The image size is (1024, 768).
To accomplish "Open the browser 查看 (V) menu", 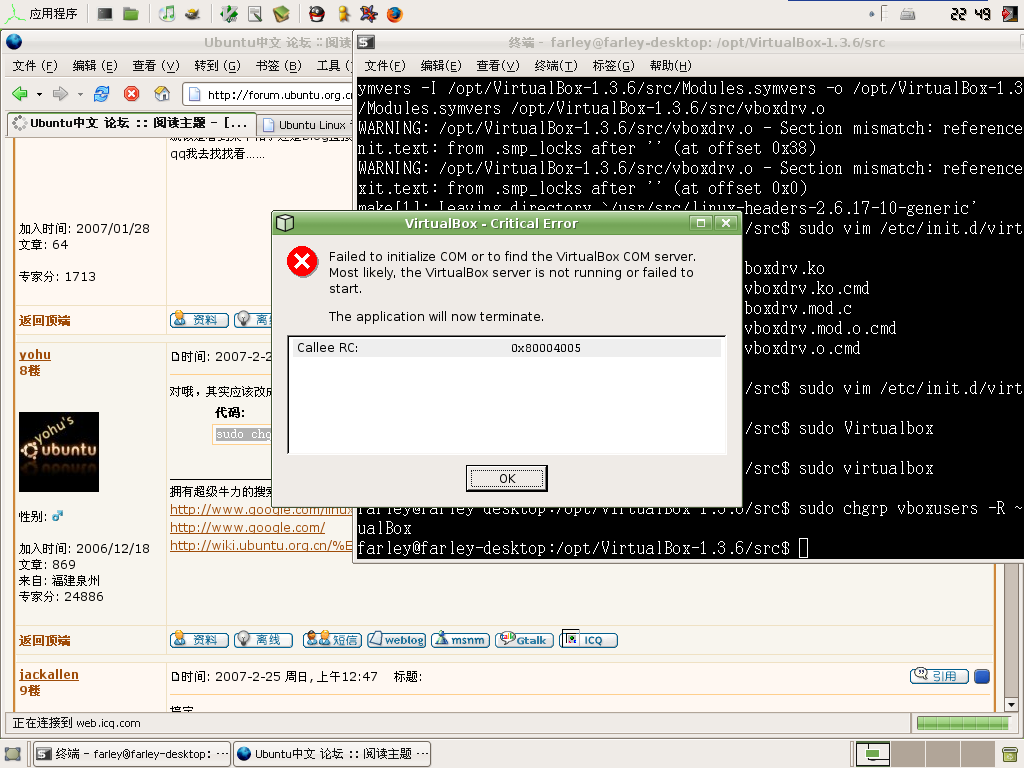I will point(155,66).
